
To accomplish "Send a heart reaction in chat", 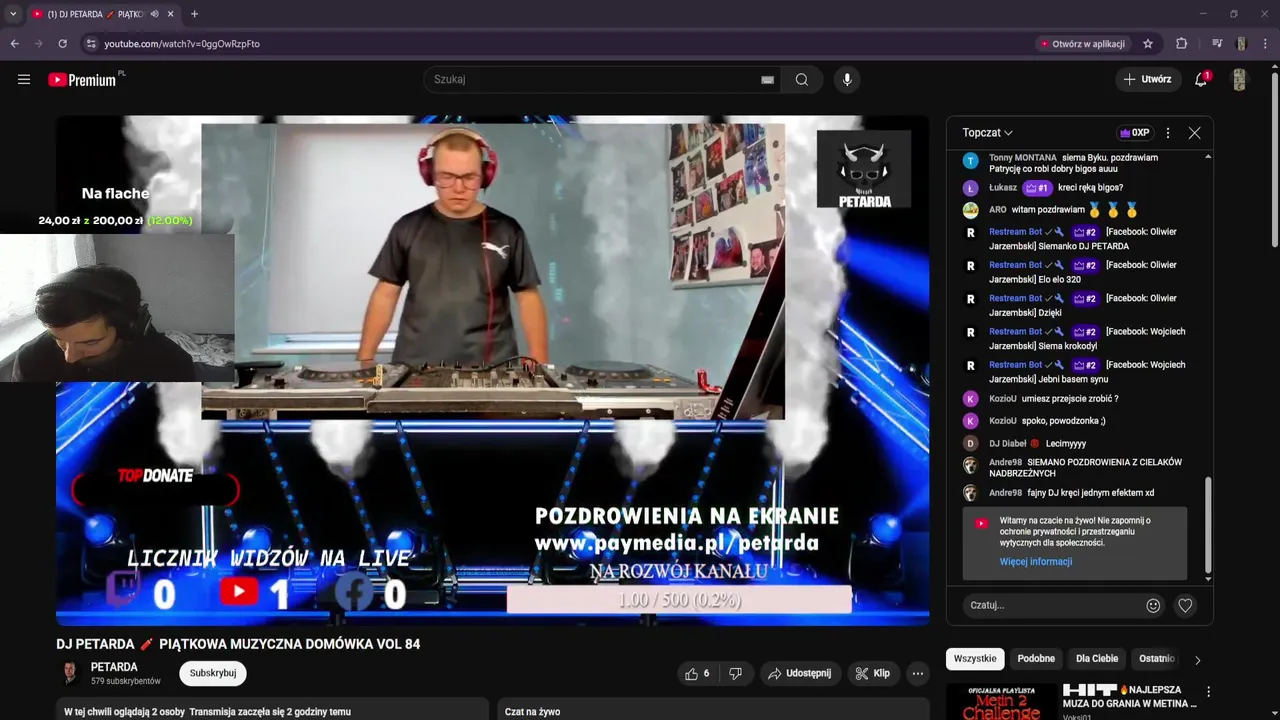I will click(1185, 605).
